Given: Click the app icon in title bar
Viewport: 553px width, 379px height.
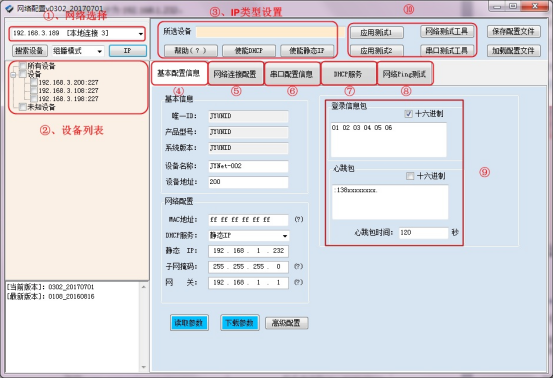Looking at the screenshot, I should point(9,8).
